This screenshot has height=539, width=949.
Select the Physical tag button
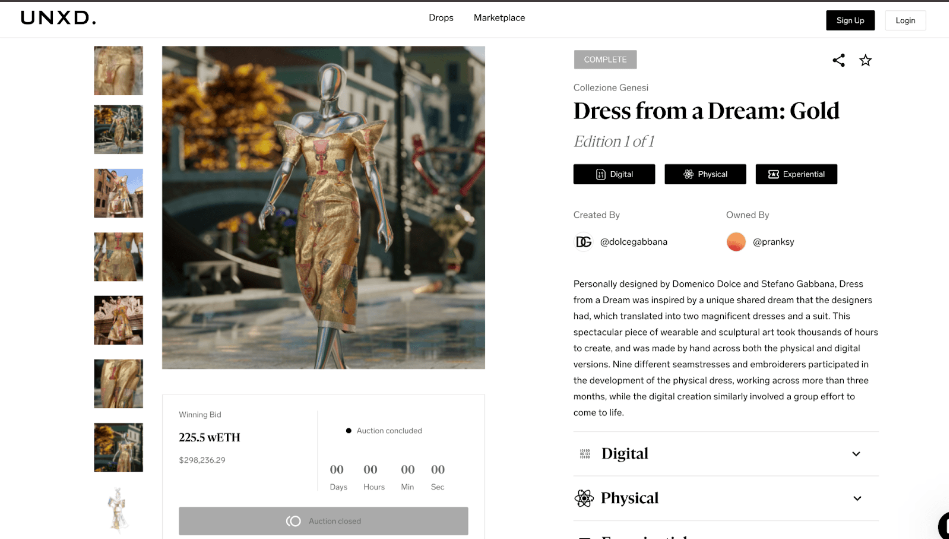point(705,174)
